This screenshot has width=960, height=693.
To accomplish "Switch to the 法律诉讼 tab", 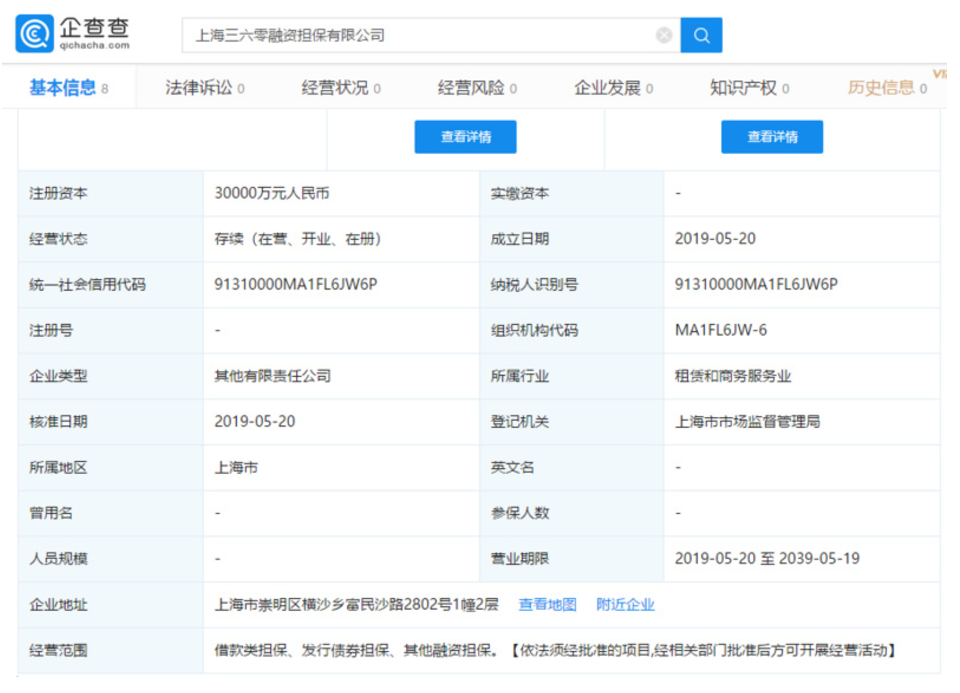I will click(204, 88).
